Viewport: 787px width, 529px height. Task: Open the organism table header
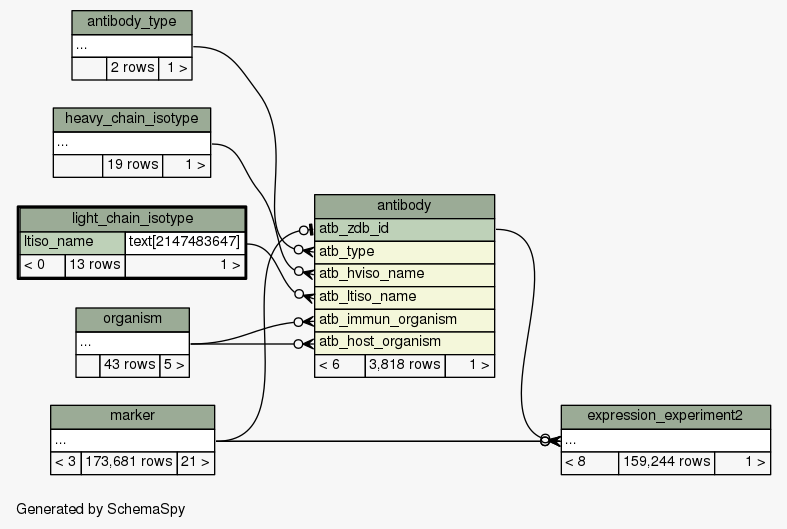[x=132, y=319]
